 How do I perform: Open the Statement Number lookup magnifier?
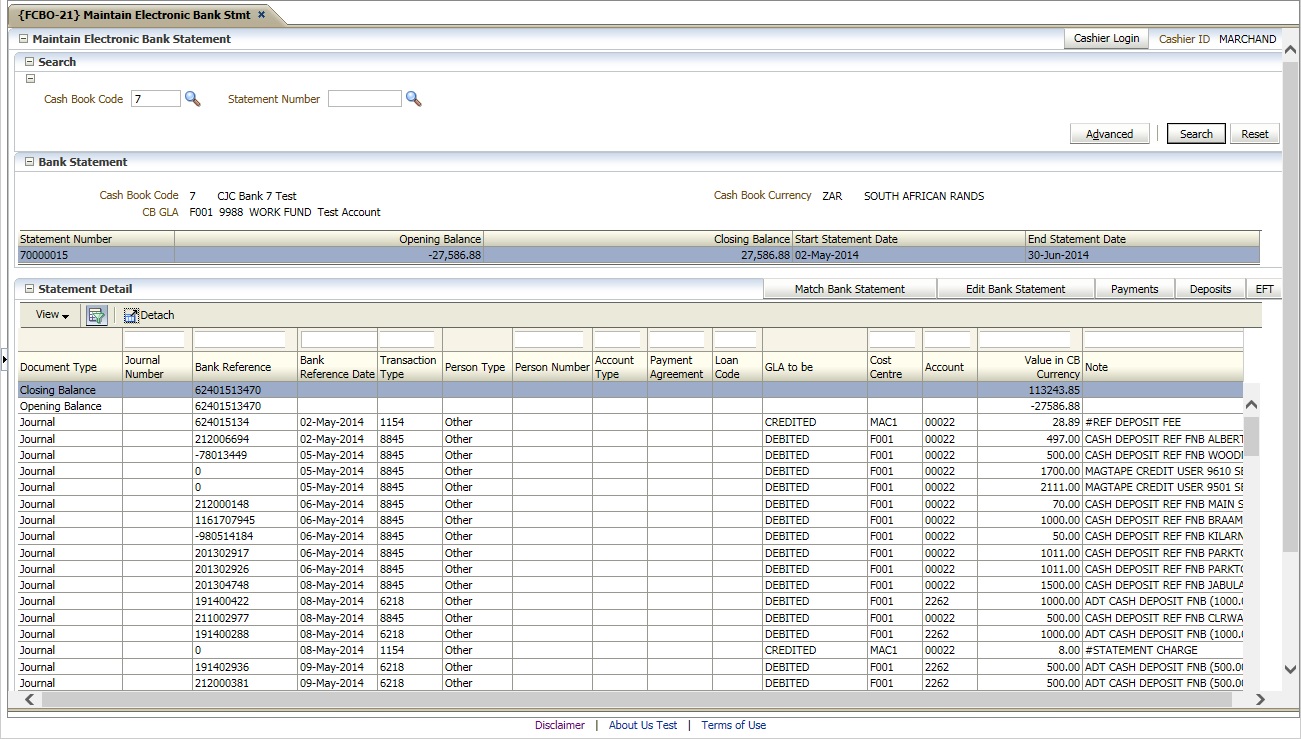pyautogui.click(x=414, y=98)
